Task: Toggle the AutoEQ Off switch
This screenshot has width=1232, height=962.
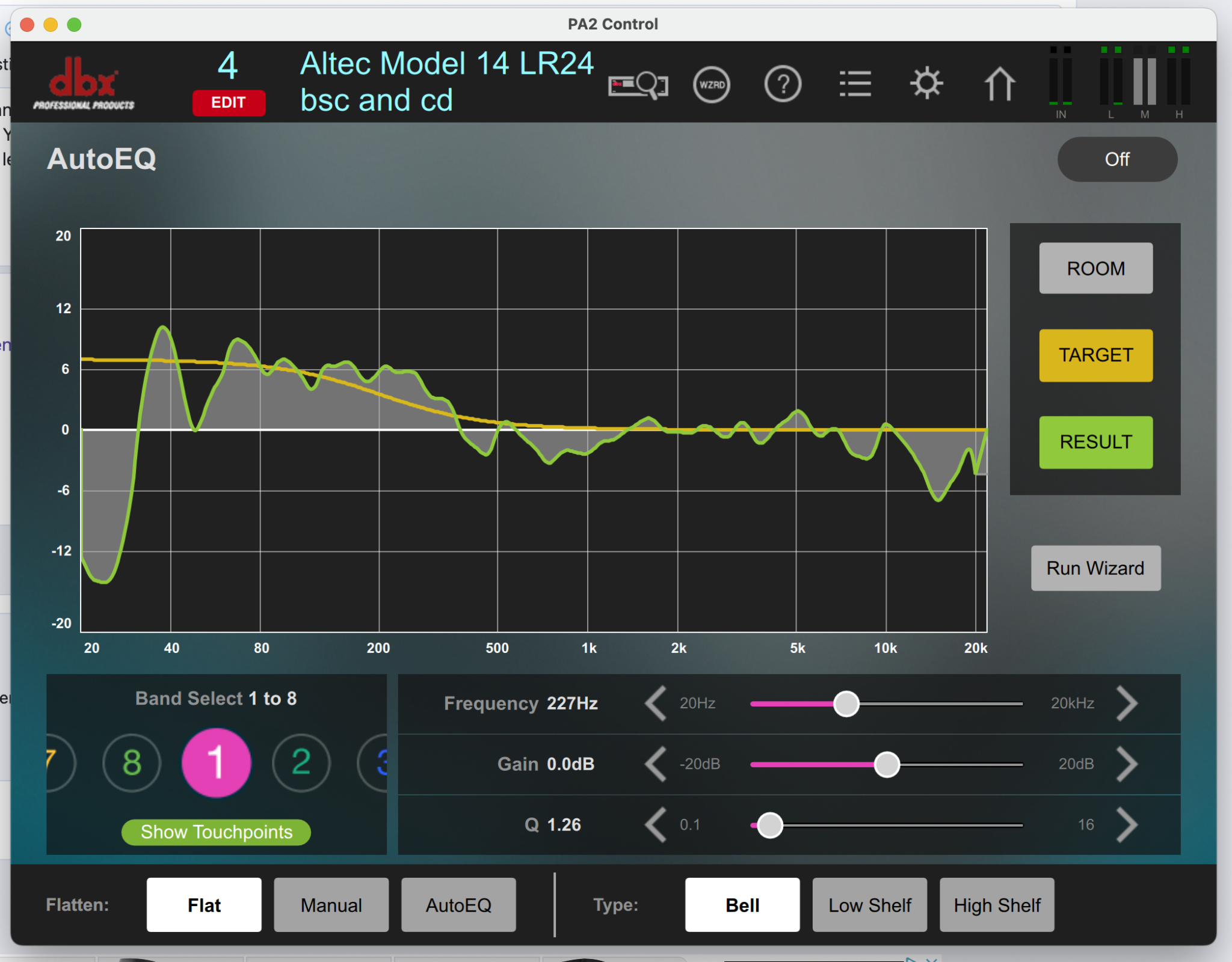Action: pyautogui.click(x=1117, y=159)
